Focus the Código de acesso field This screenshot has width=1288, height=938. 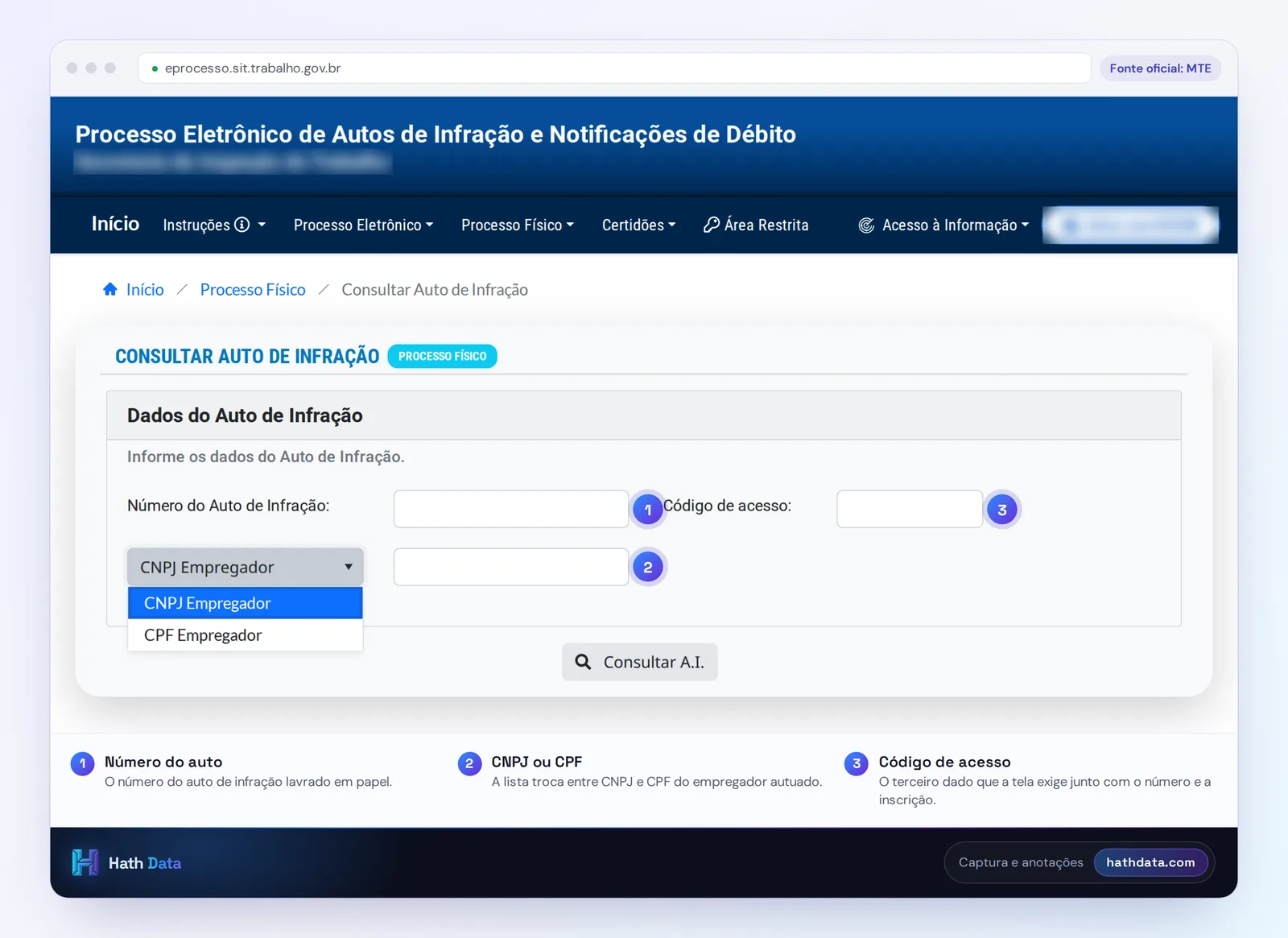pyautogui.click(x=910, y=509)
